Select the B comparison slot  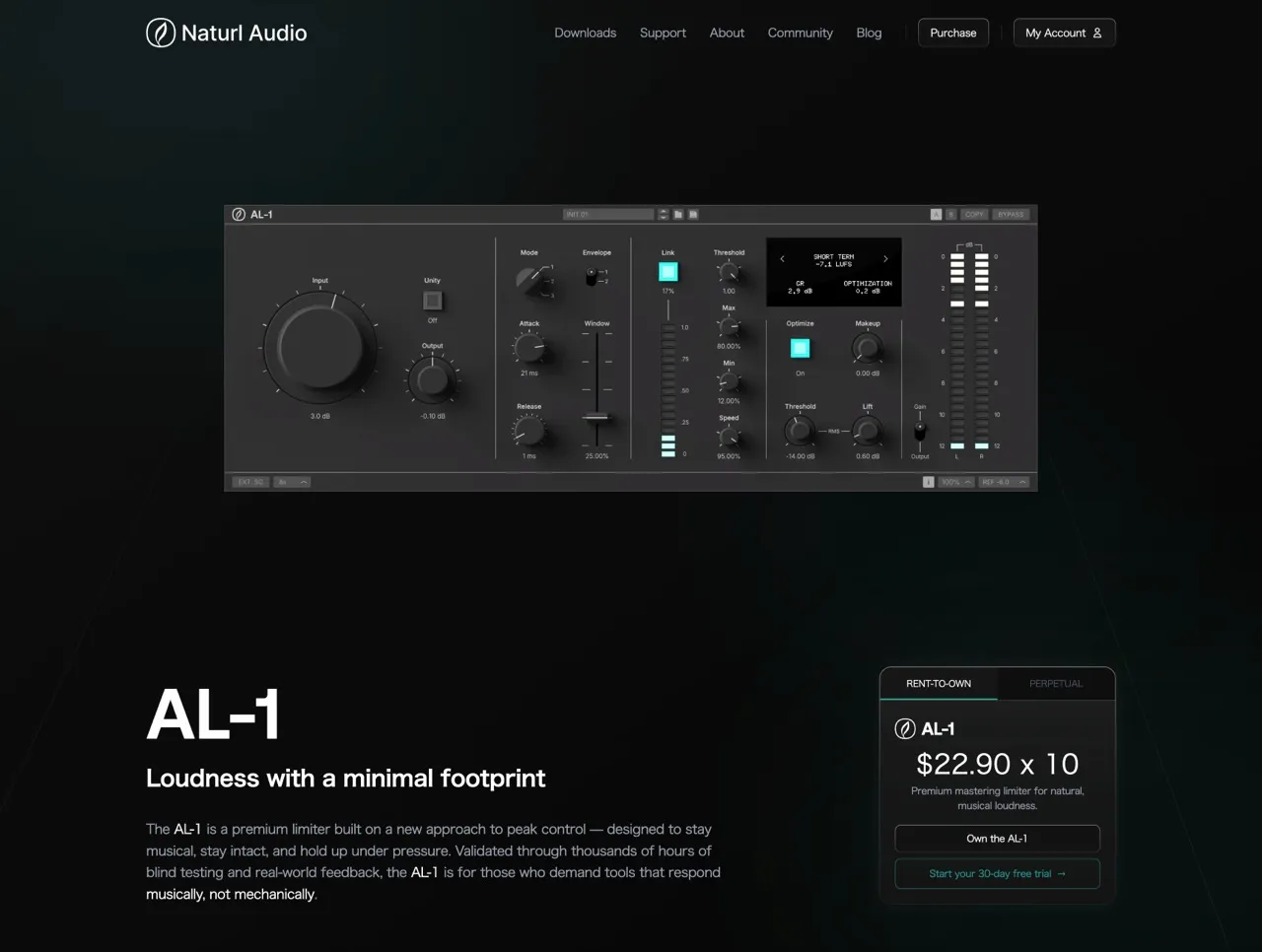[951, 214]
